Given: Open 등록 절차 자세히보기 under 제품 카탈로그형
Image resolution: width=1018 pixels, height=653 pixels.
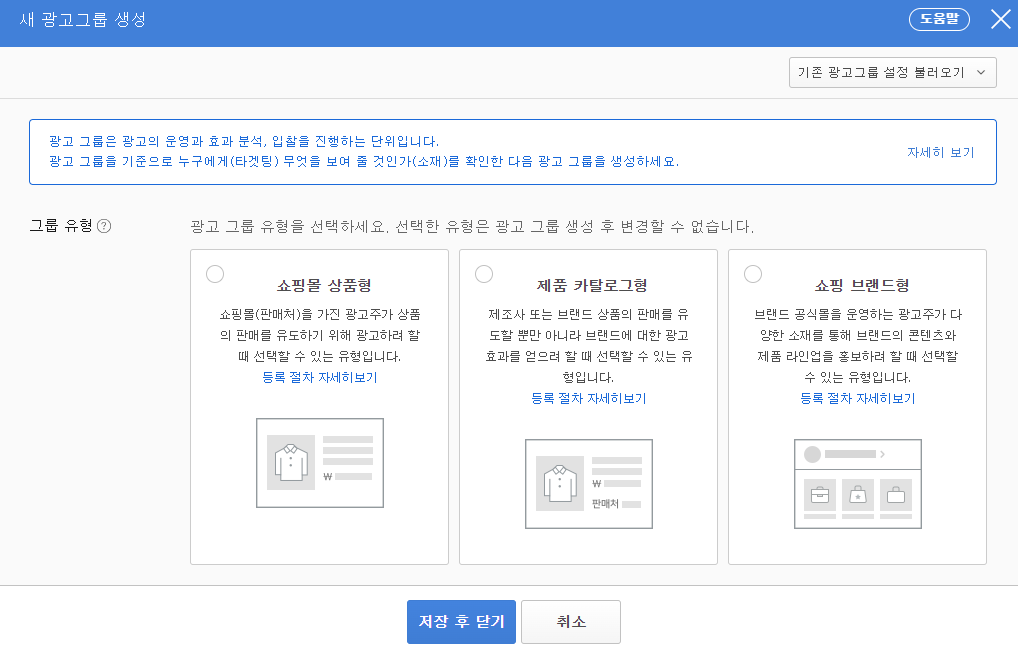Looking at the screenshot, I should [x=588, y=399].
